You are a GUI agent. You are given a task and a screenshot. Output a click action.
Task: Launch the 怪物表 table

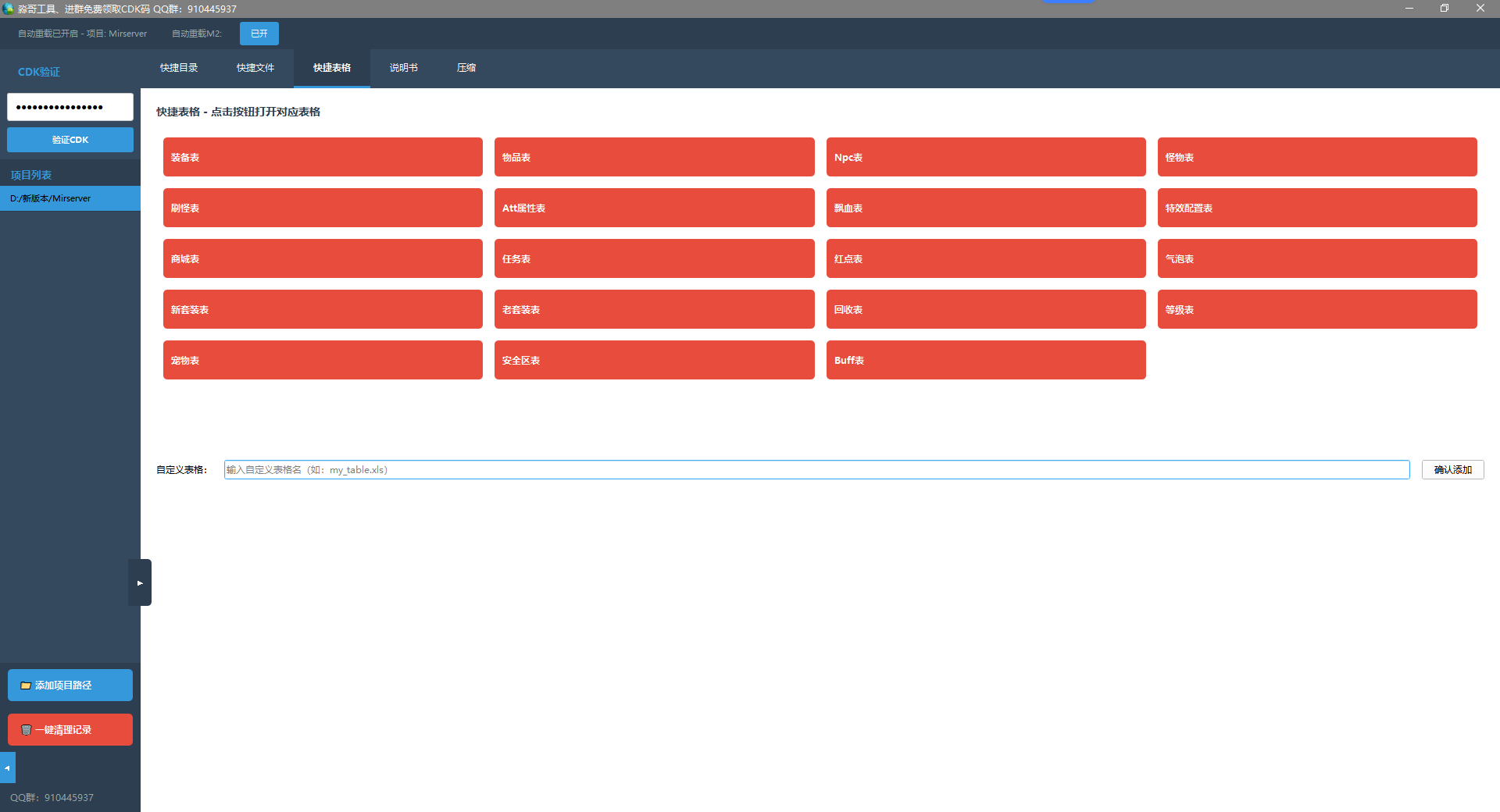pyautogui.click(x=1317, y=157)
